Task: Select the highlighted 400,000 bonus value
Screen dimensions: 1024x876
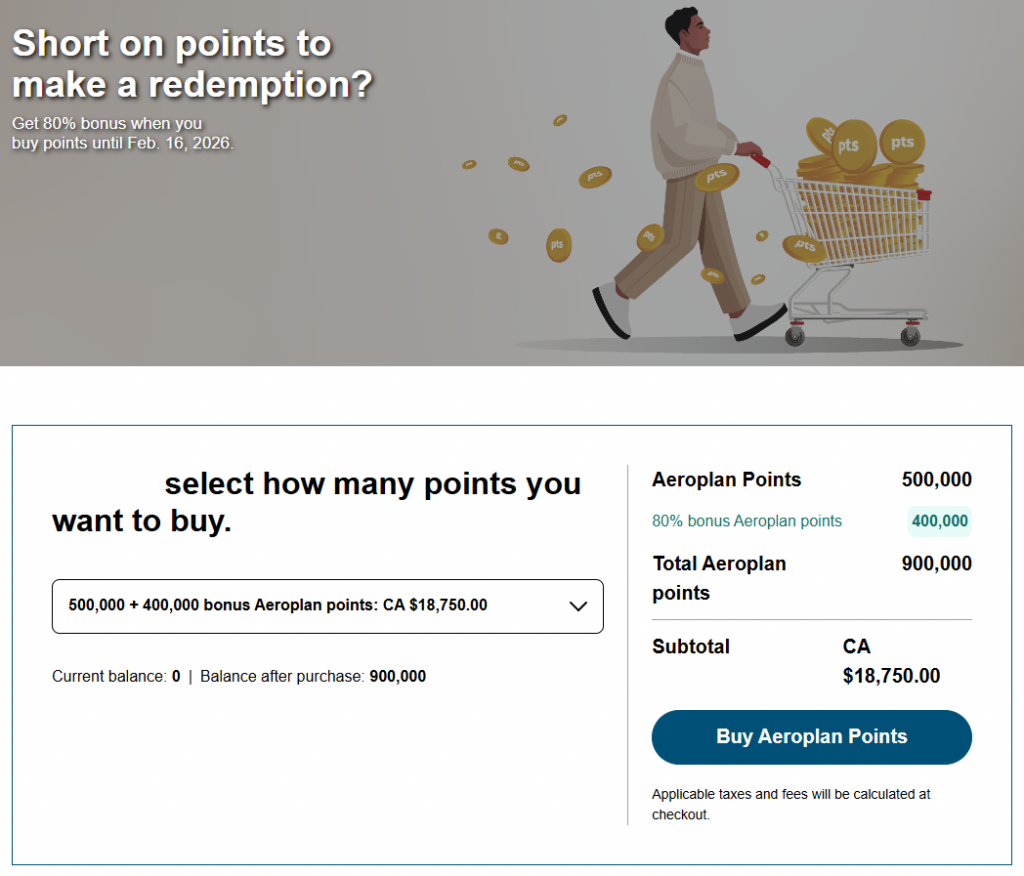Action: [939, 521]
